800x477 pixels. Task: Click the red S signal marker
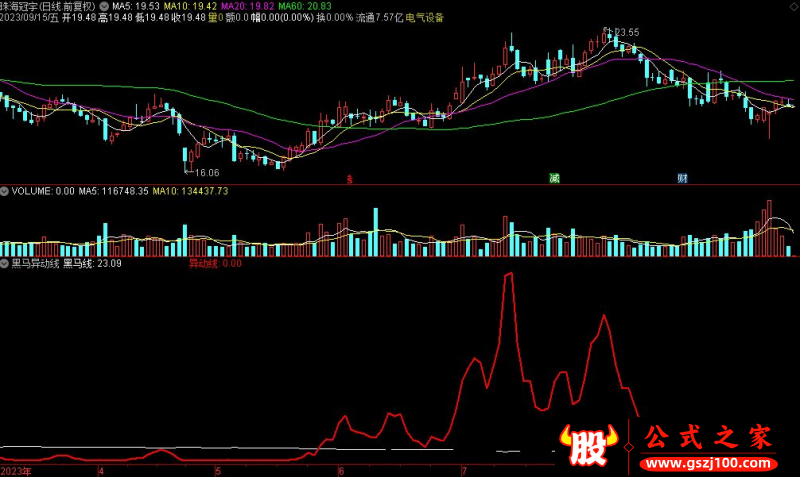349,179
